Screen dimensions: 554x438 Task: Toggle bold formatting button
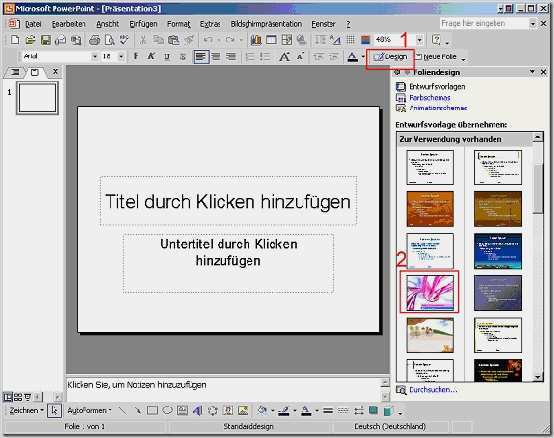[136, 57]
